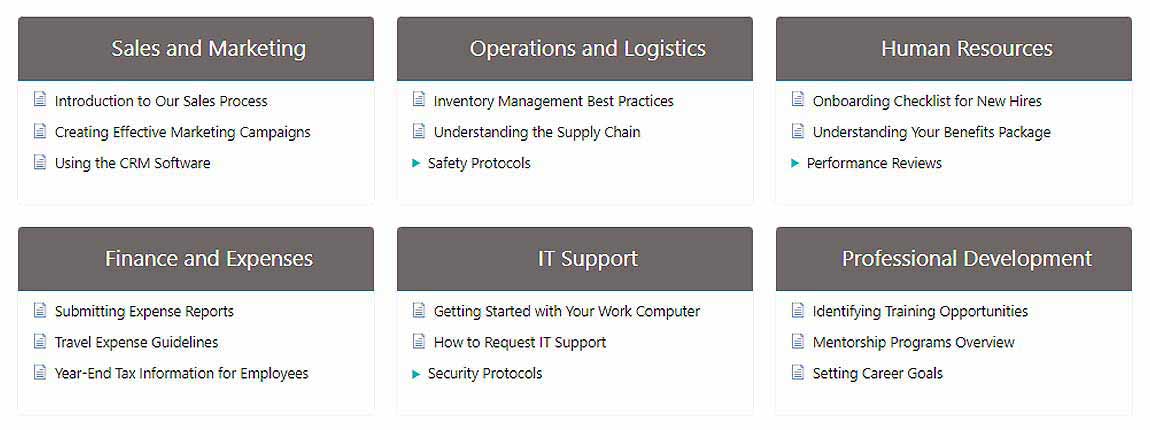This screenshot has width=1150, height=430.
Task: Click document icon beside Introduction to Our Sales Process
Action: pyautogui.click(x=40, y=100)
